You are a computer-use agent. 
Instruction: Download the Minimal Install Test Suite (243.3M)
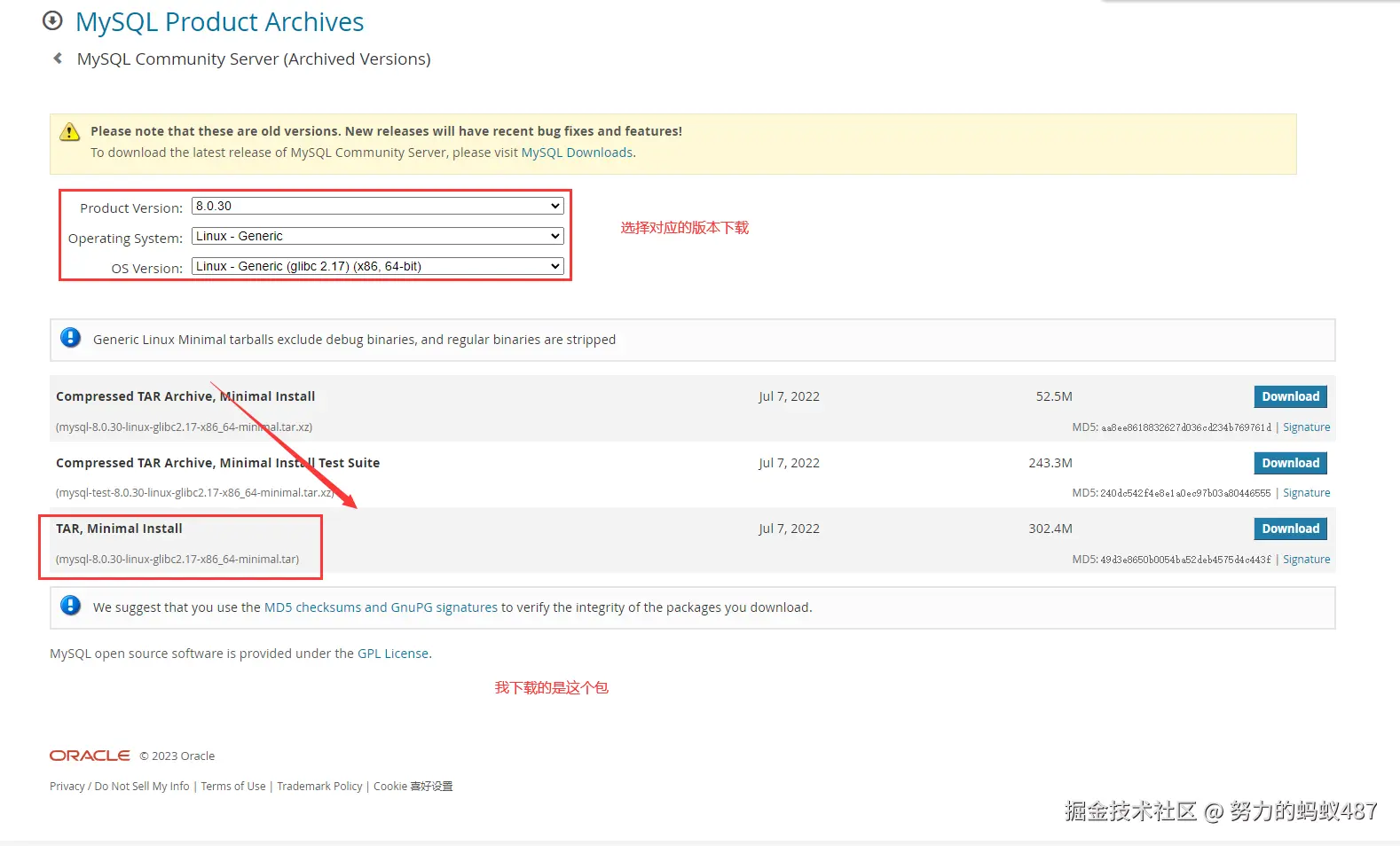point(1290,463)
